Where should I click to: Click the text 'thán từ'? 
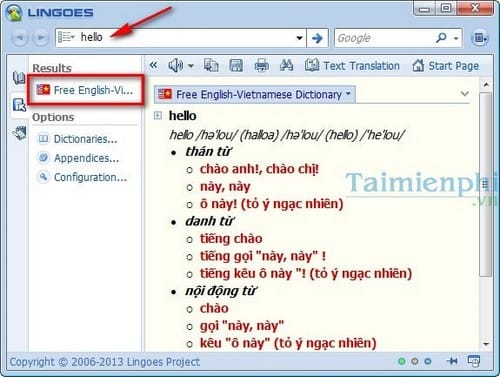(208, 152)
